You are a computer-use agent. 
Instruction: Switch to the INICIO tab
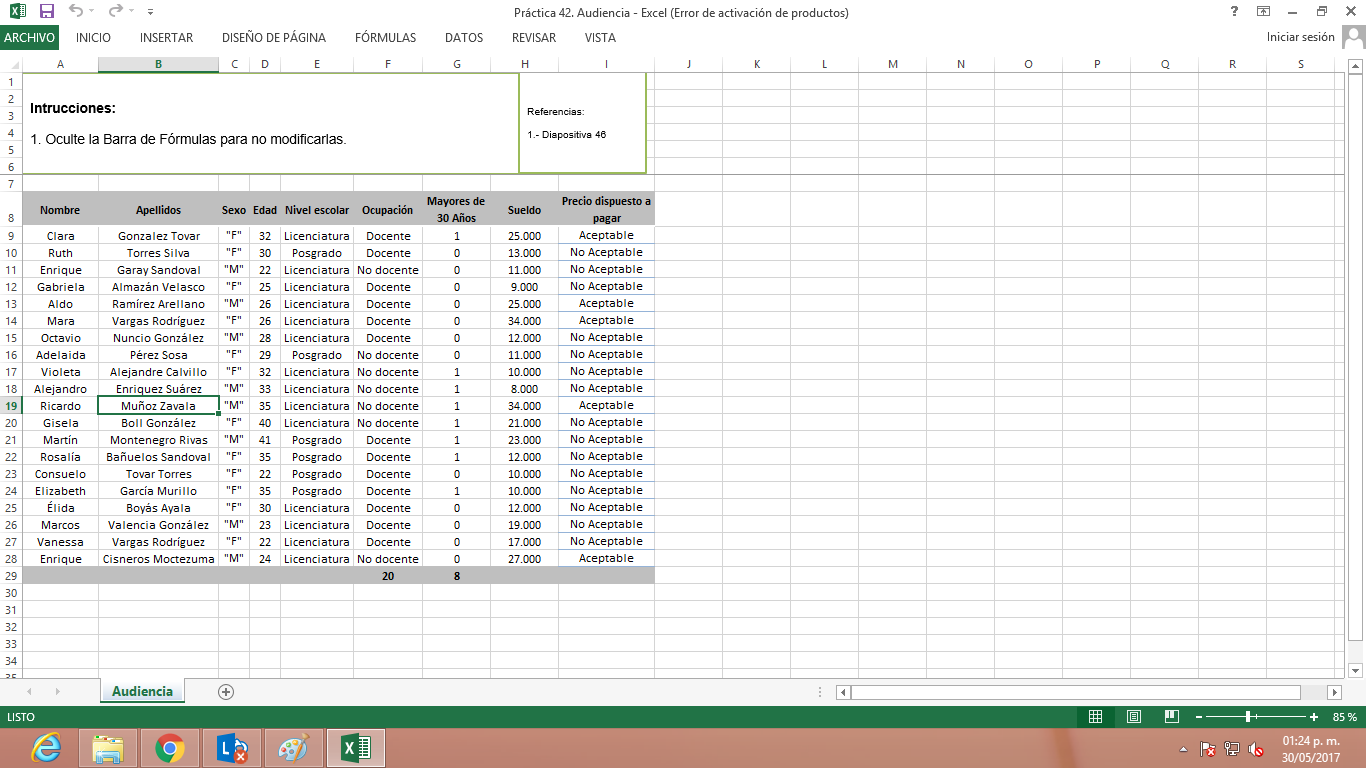tap(93, 38)
